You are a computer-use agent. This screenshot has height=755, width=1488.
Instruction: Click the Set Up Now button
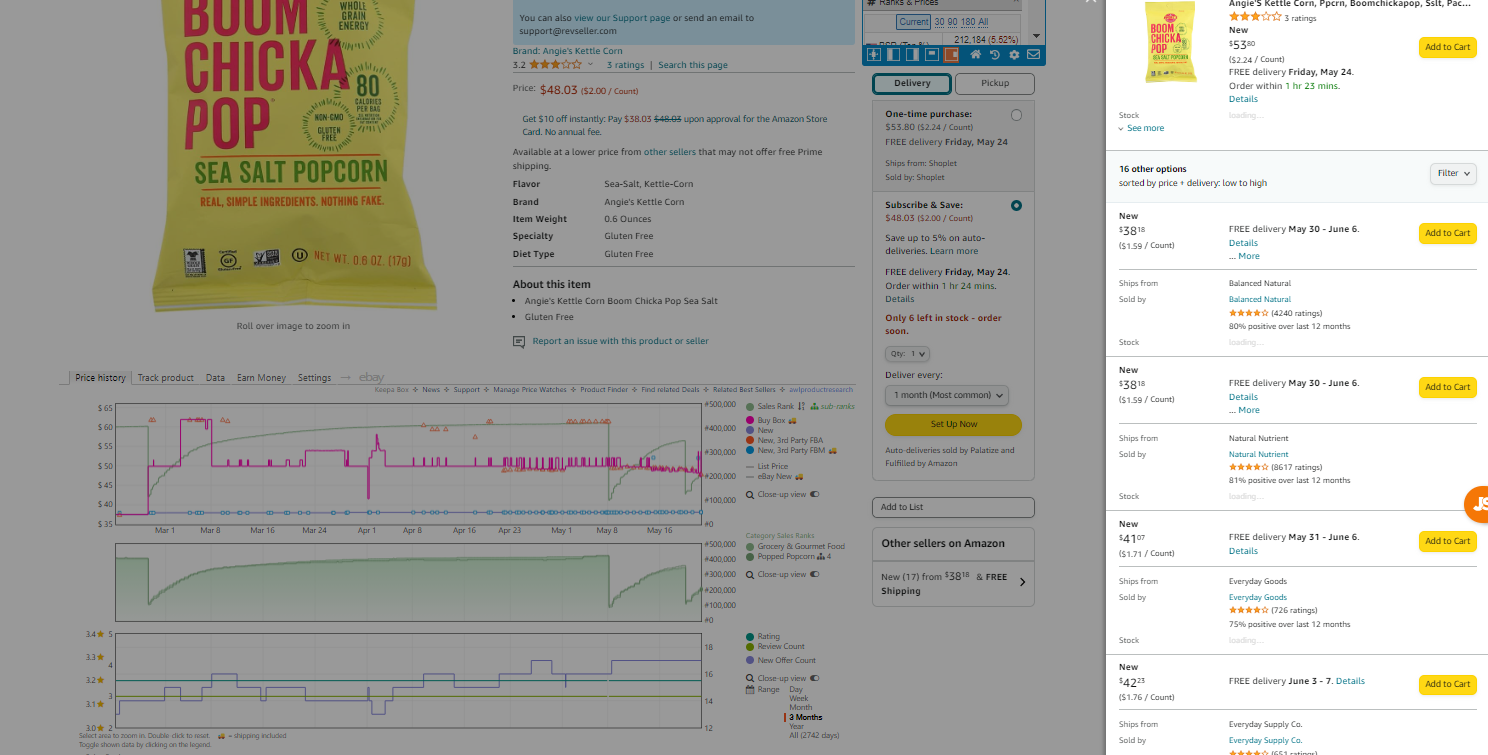point(953,424)
